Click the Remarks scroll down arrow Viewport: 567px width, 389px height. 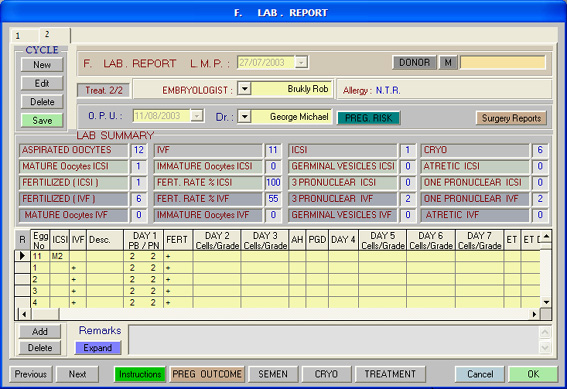coord(545,348)
